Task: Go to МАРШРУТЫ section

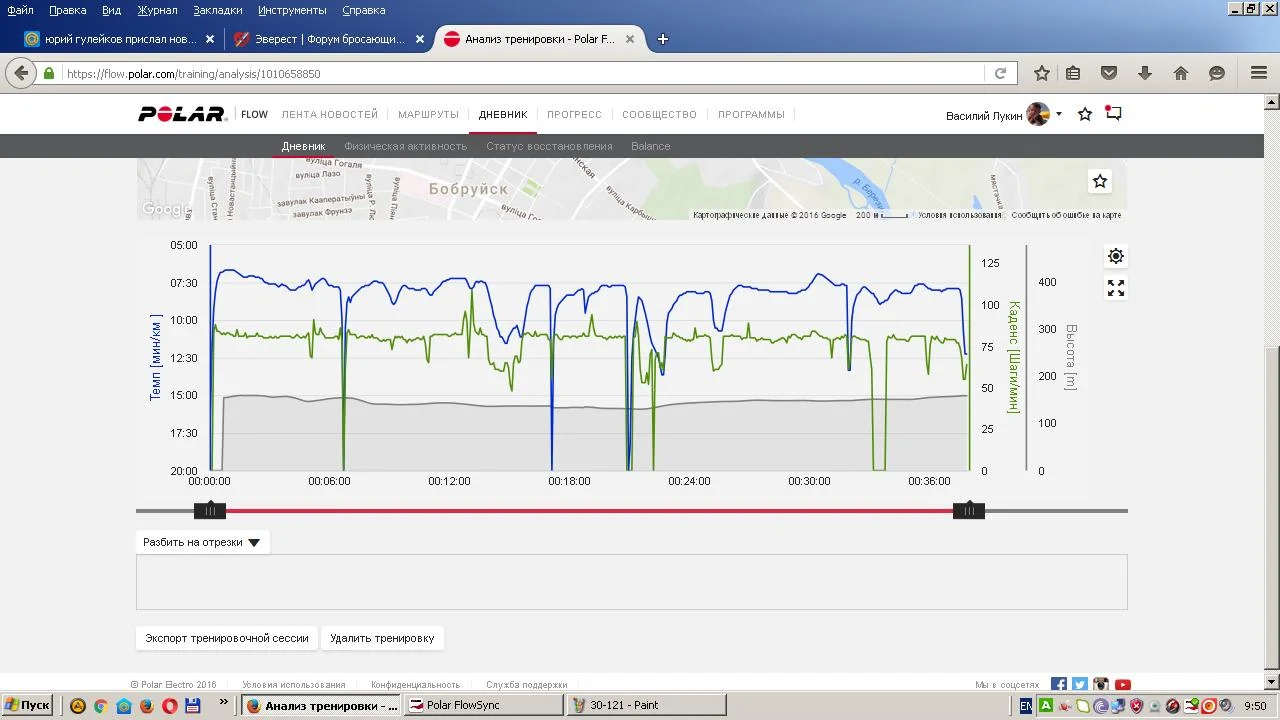Action: [428, 114]
